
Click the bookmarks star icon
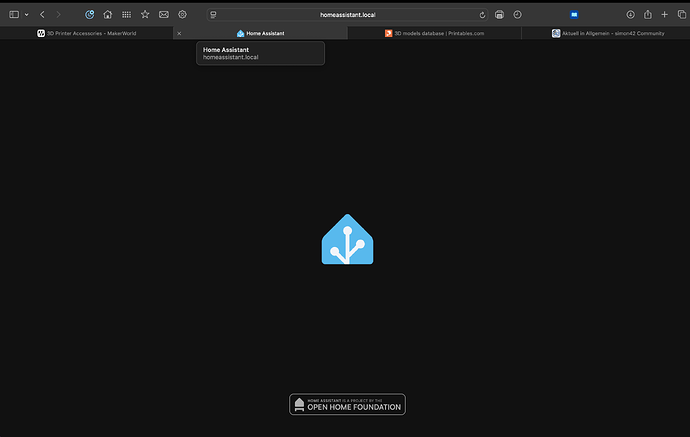[x=145, y=15]
